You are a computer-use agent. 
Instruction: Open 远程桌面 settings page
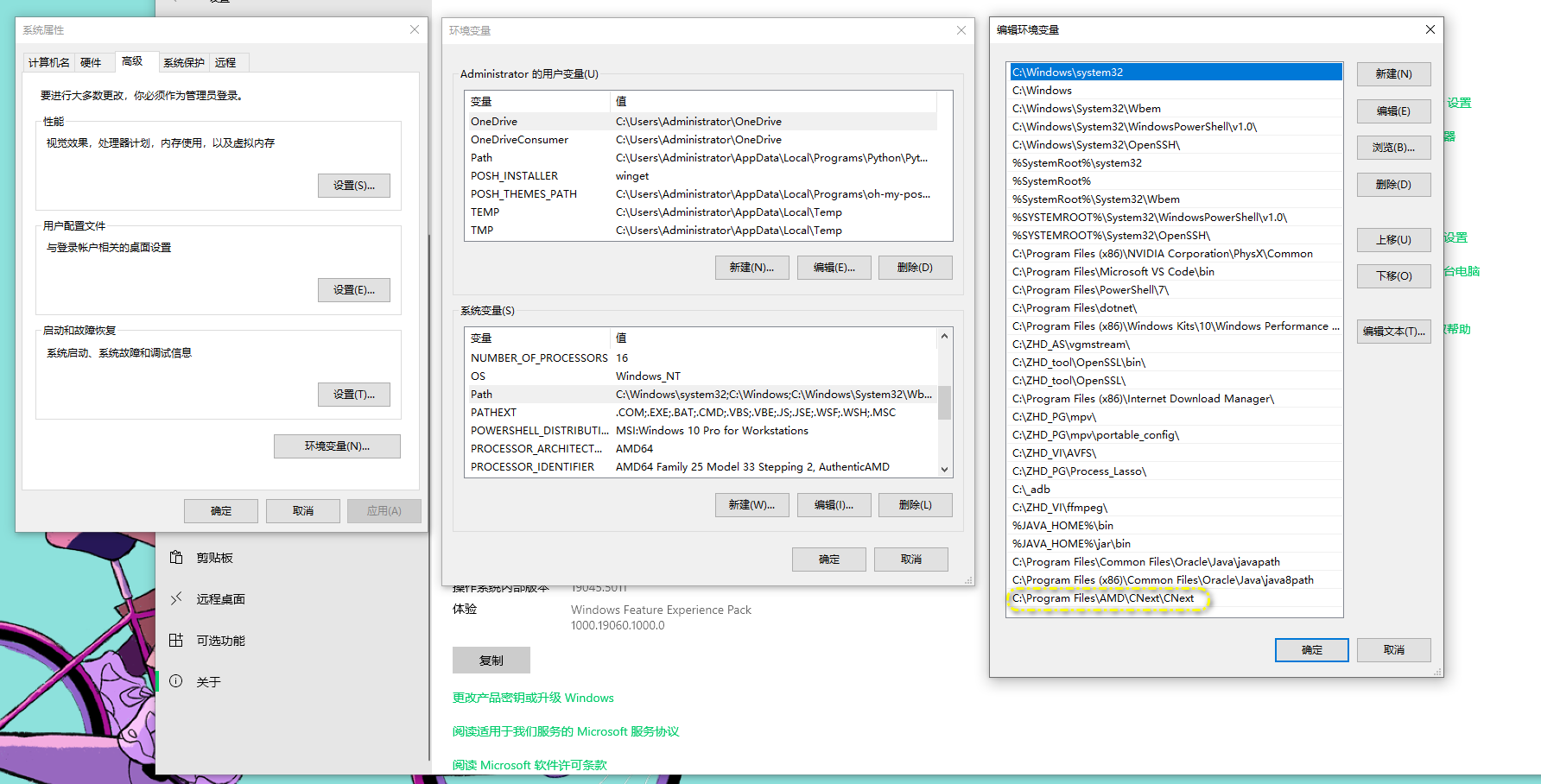[292, 598]
